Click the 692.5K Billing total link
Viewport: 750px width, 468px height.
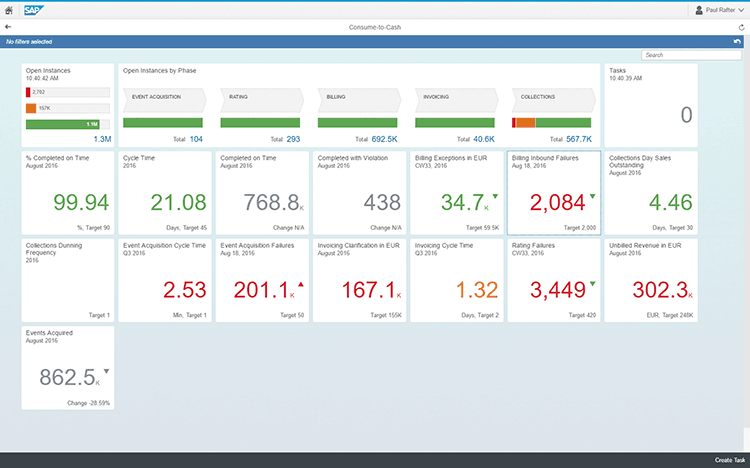point(383,139)
